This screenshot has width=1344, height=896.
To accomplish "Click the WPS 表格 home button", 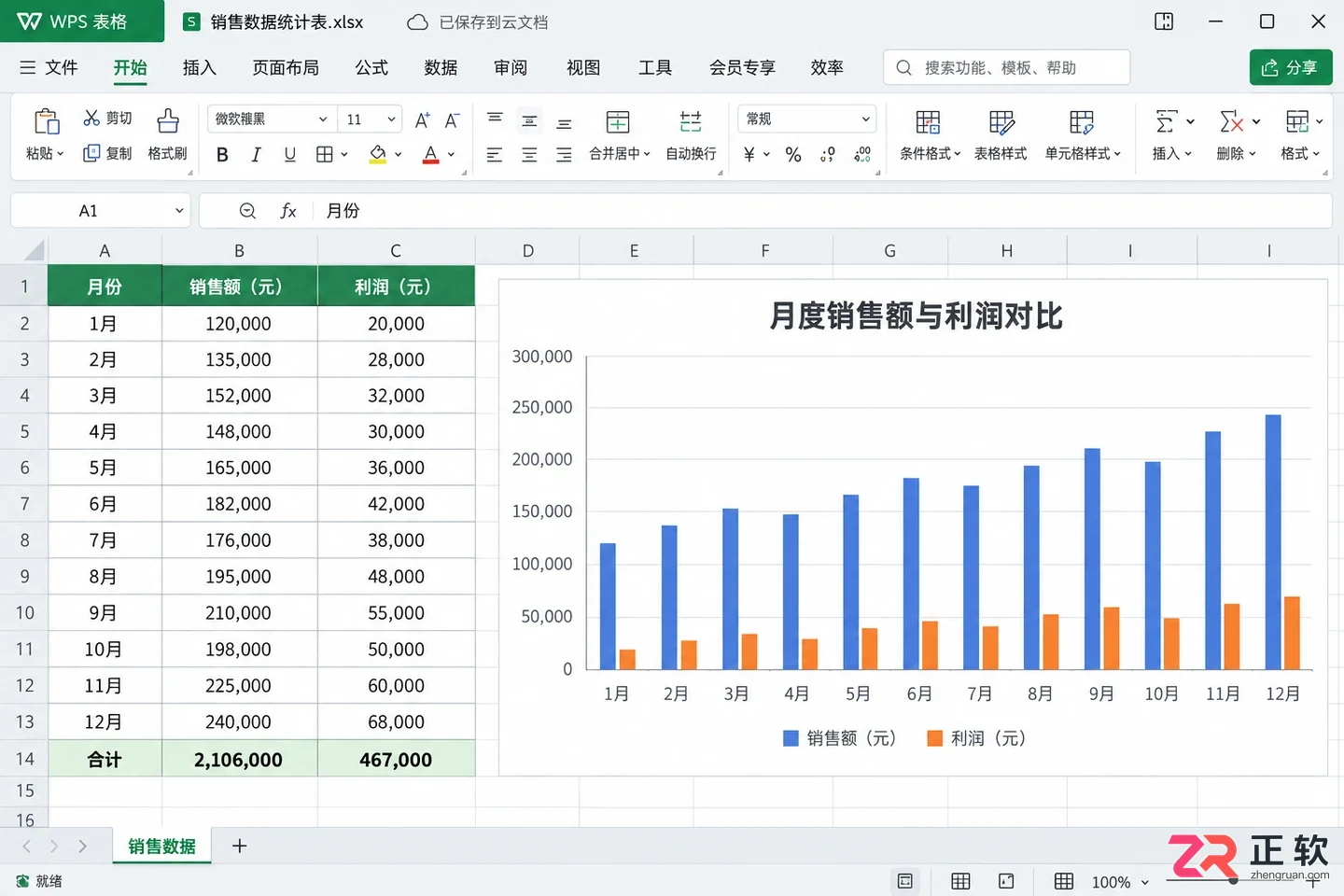I will (82, 21).
